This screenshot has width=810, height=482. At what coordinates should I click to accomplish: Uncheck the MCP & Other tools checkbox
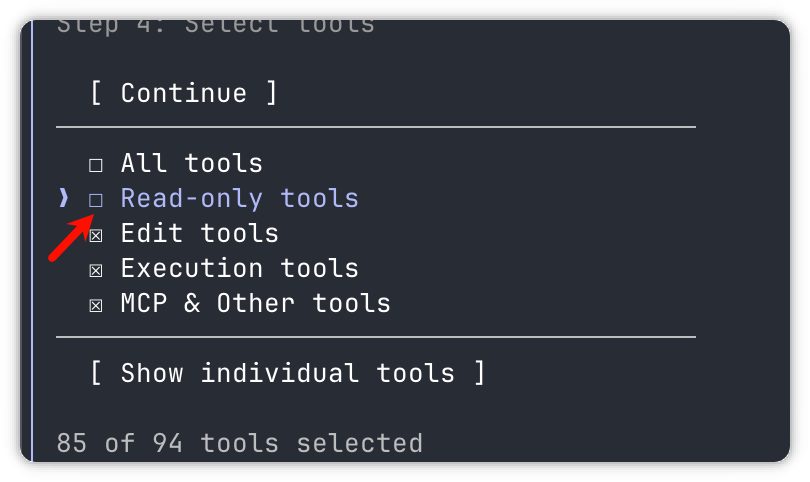[x=96, y=305]
